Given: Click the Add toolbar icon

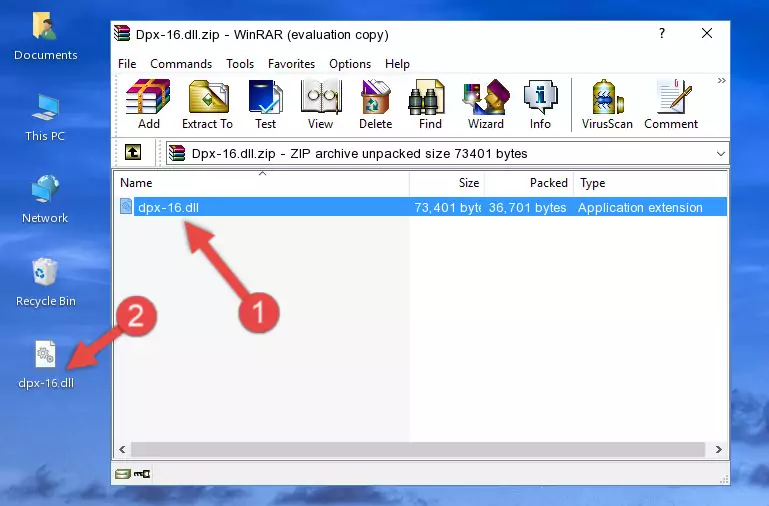Looking at the screenshot, I should pyautogui.click(x=148, y=104).
